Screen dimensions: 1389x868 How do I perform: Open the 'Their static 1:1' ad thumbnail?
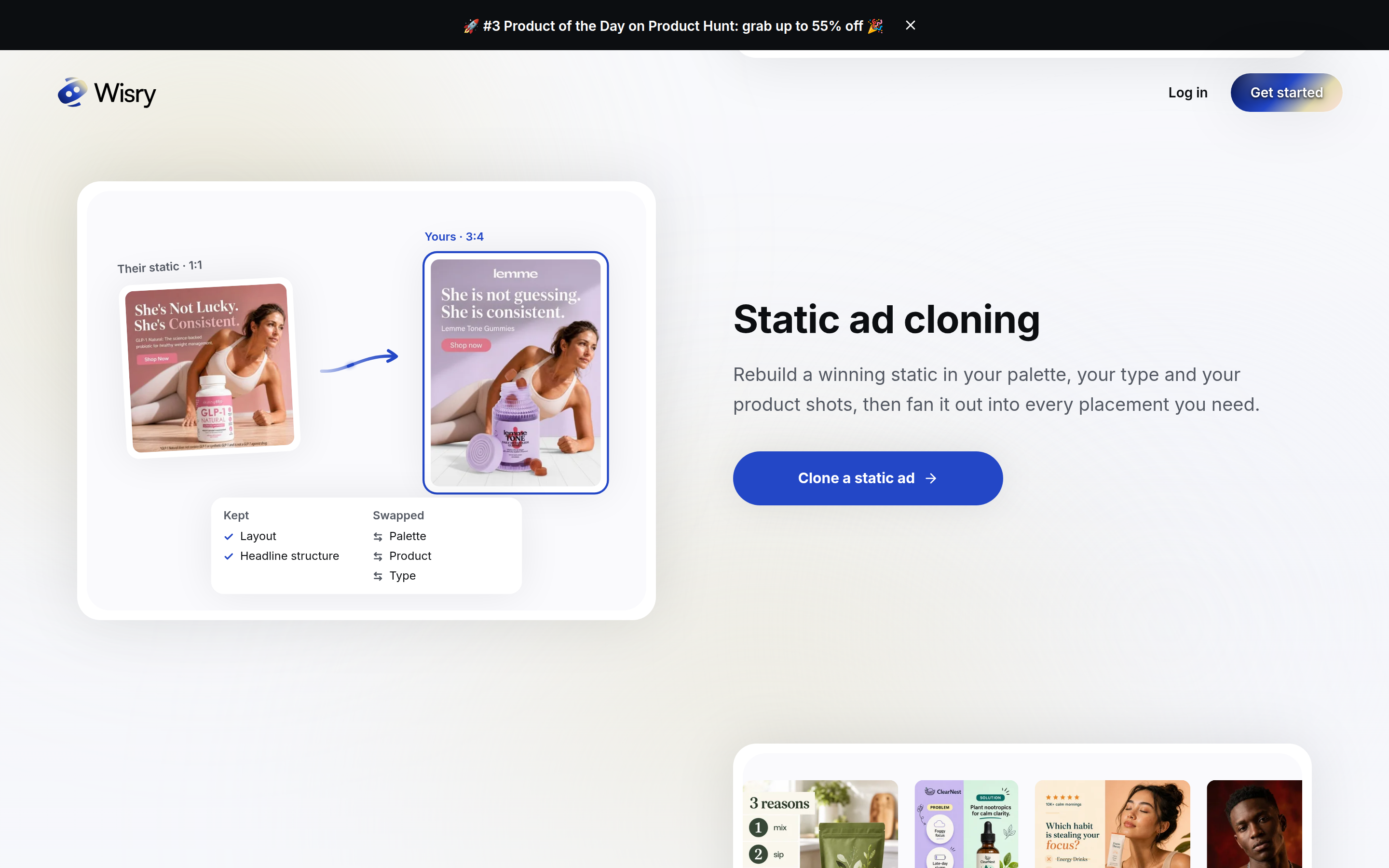point(209,367)
